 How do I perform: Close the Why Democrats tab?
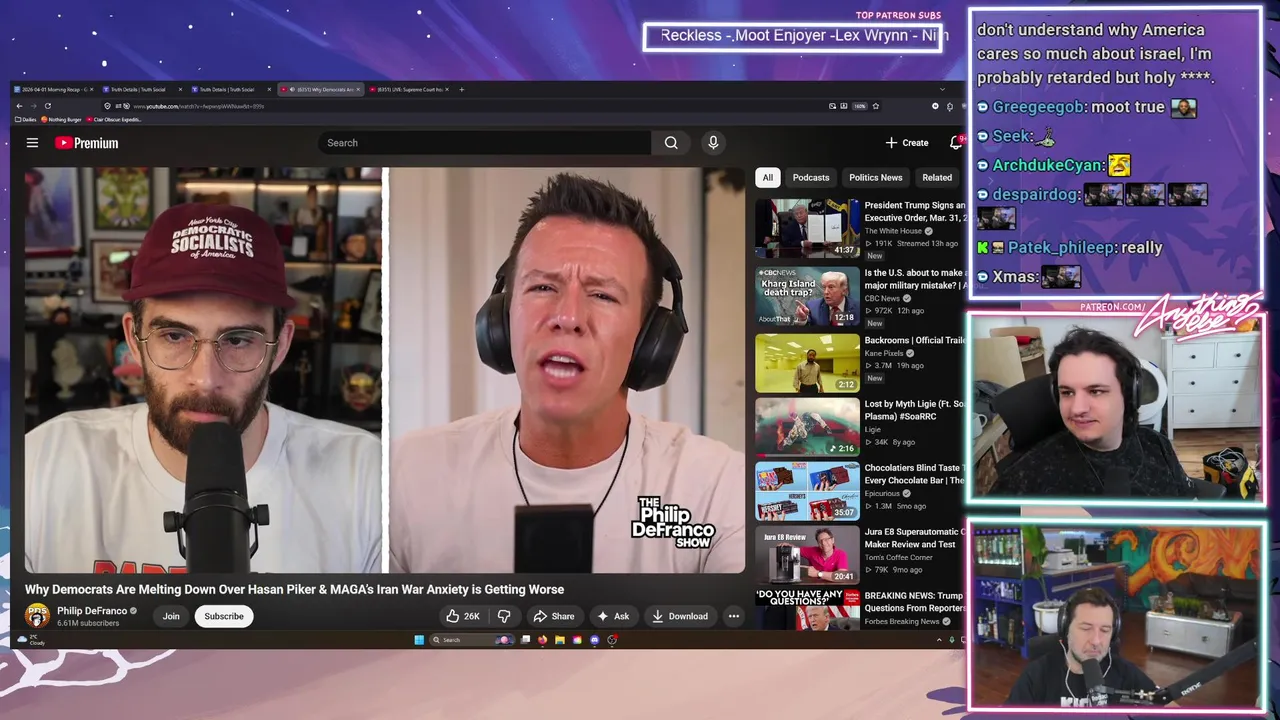coord(358,89)
